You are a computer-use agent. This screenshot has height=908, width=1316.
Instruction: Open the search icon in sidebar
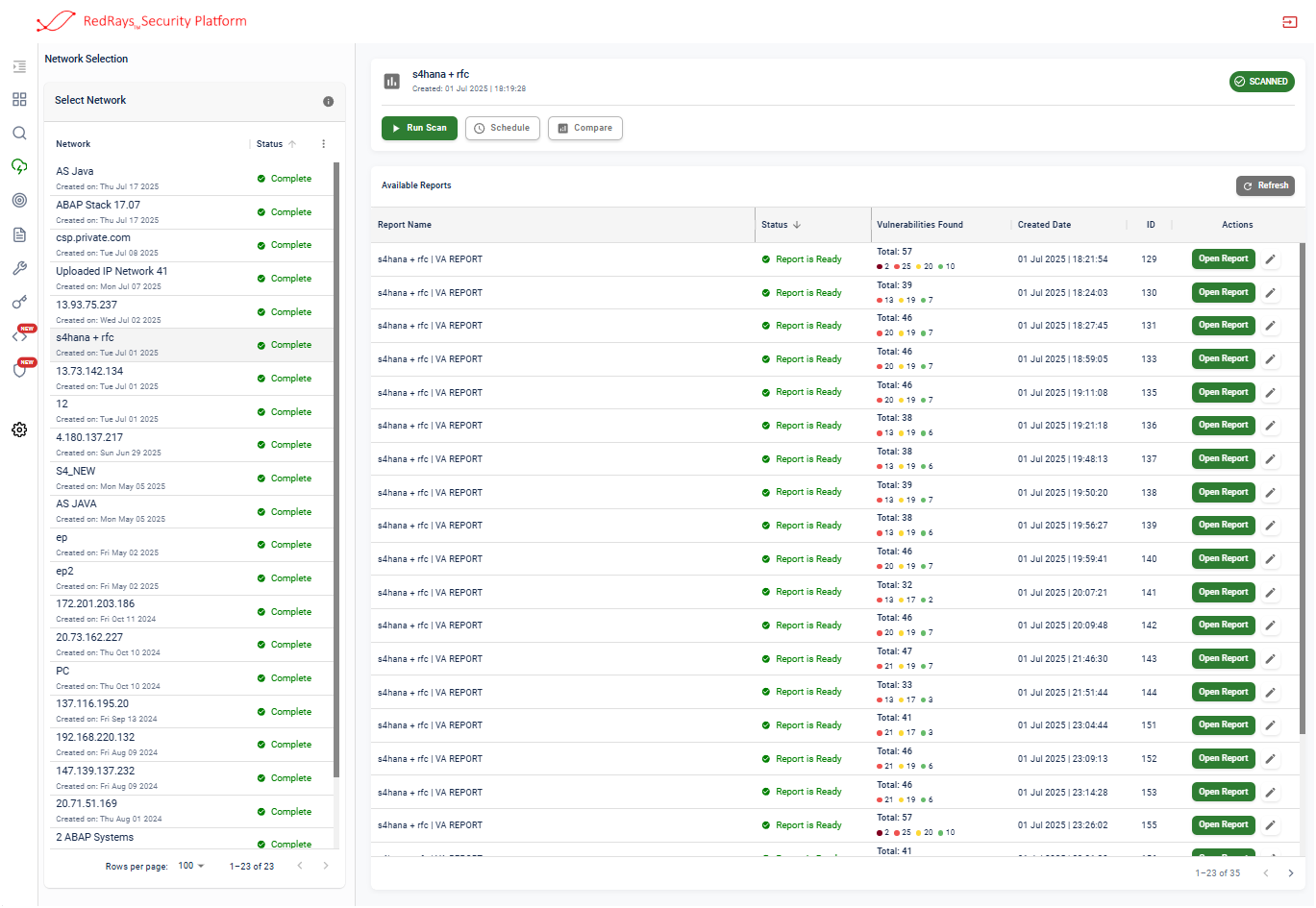point(19,134)
